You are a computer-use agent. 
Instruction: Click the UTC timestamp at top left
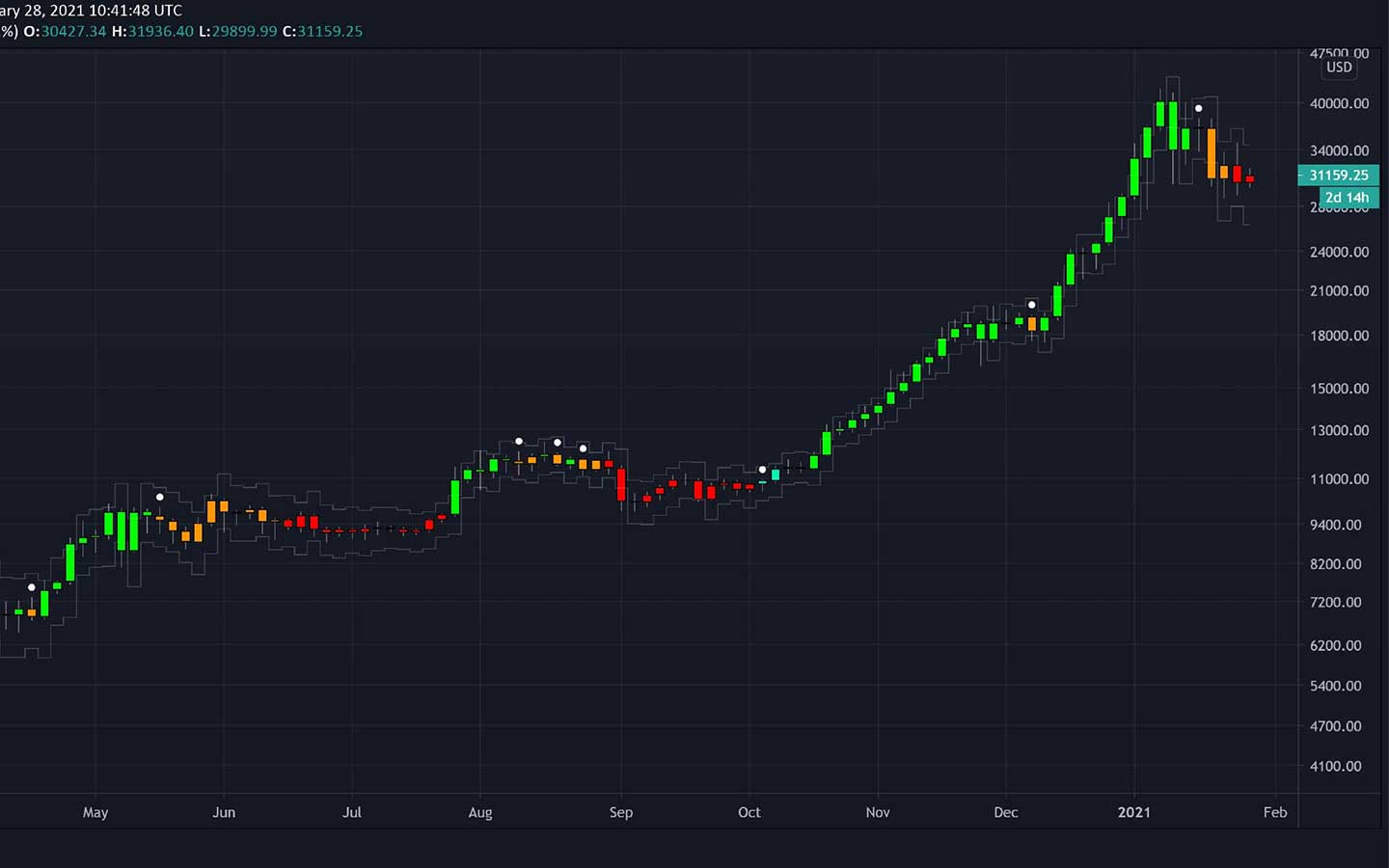92,11
